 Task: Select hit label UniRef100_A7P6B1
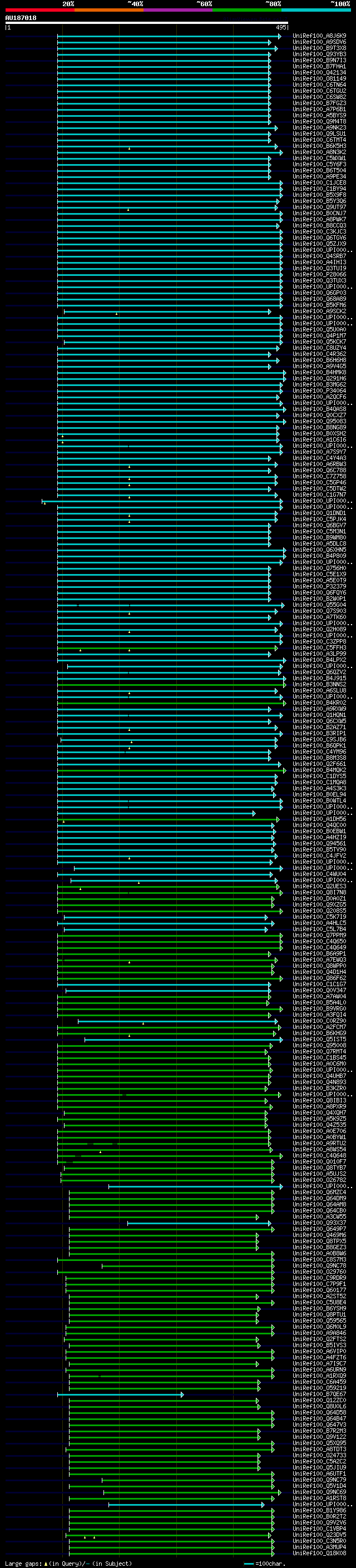[x=319, y=110]
